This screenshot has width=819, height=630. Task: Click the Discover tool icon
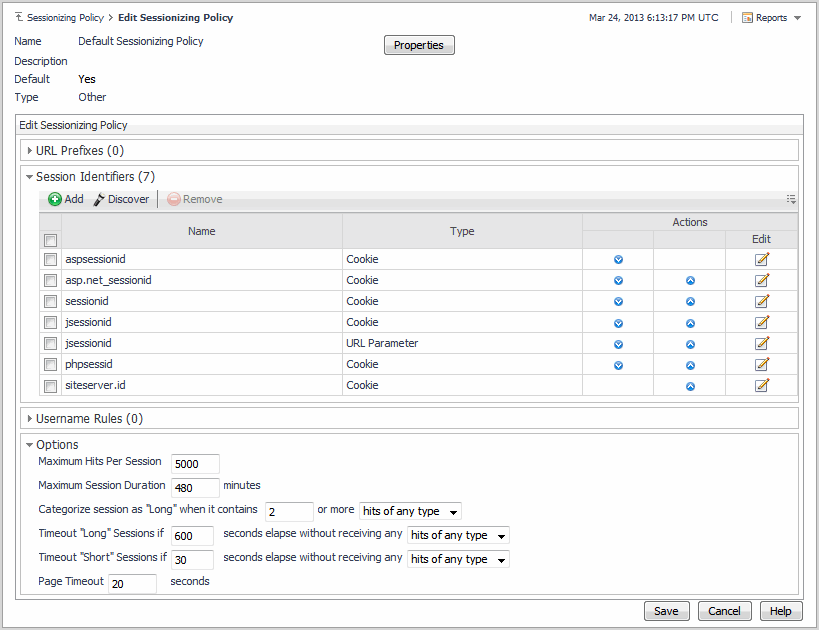tap(99, 200)
